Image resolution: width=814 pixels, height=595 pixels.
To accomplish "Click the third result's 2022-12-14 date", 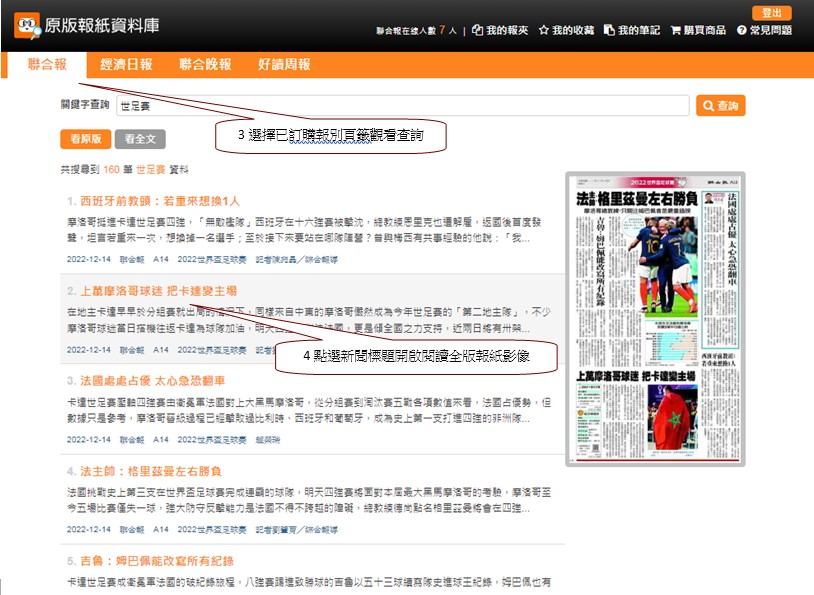I will tap(89, 440).
